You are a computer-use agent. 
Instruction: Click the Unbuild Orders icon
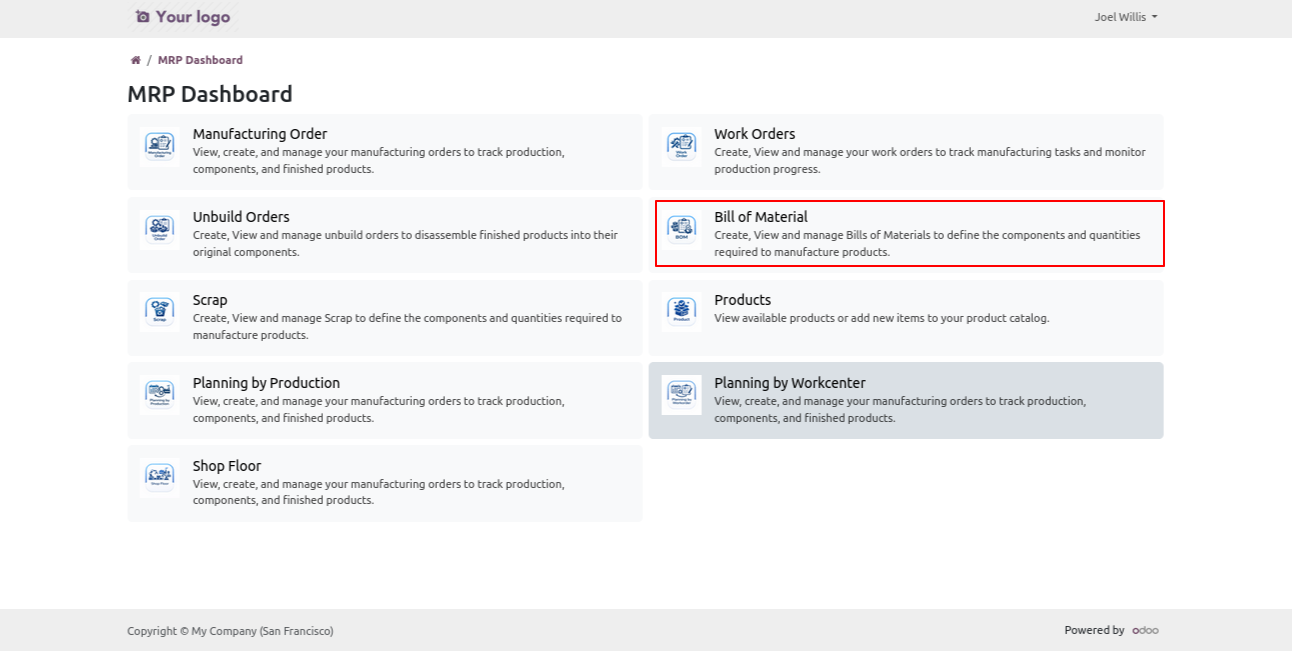[x=160, y=229]
